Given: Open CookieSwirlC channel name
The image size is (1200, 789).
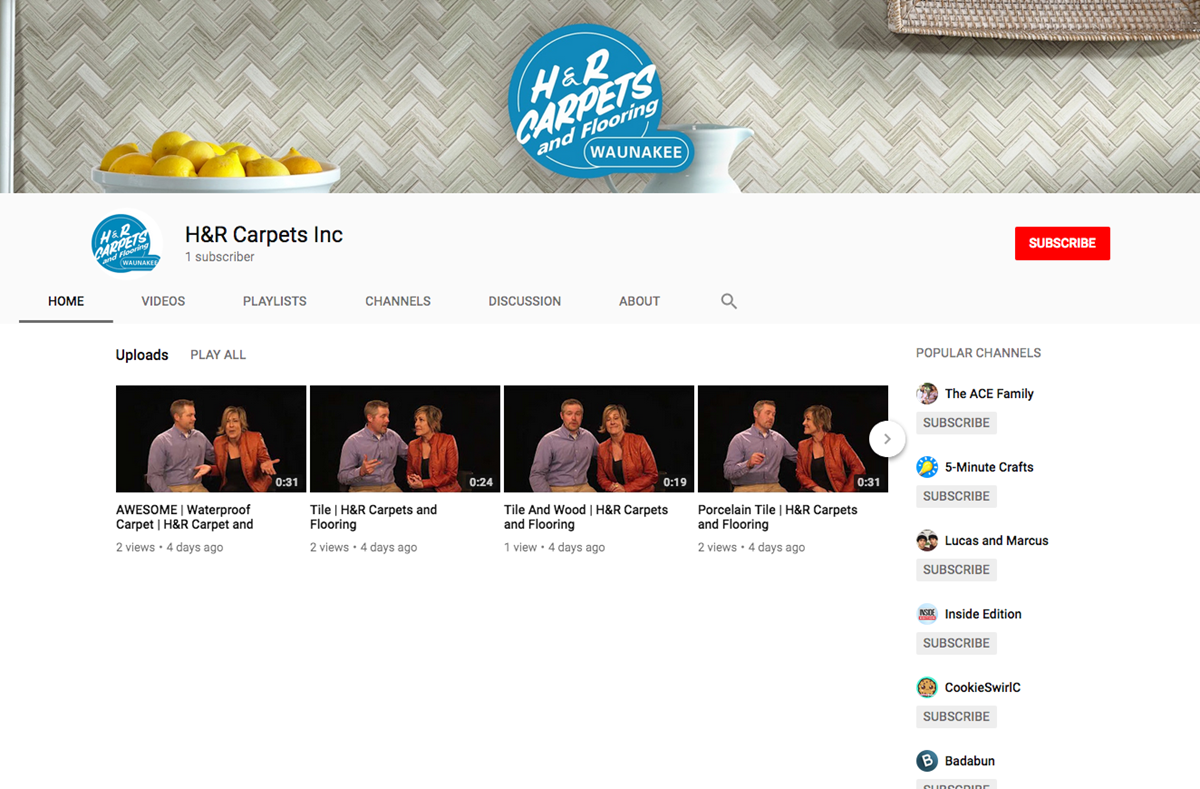Looking at the screenshot, I should 983,687.
